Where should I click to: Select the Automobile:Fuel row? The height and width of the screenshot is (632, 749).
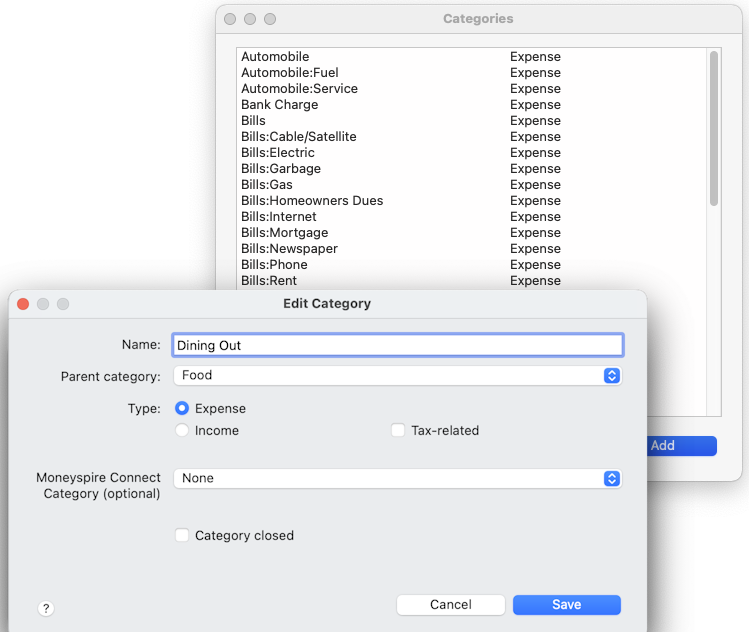tap(471, 73)
